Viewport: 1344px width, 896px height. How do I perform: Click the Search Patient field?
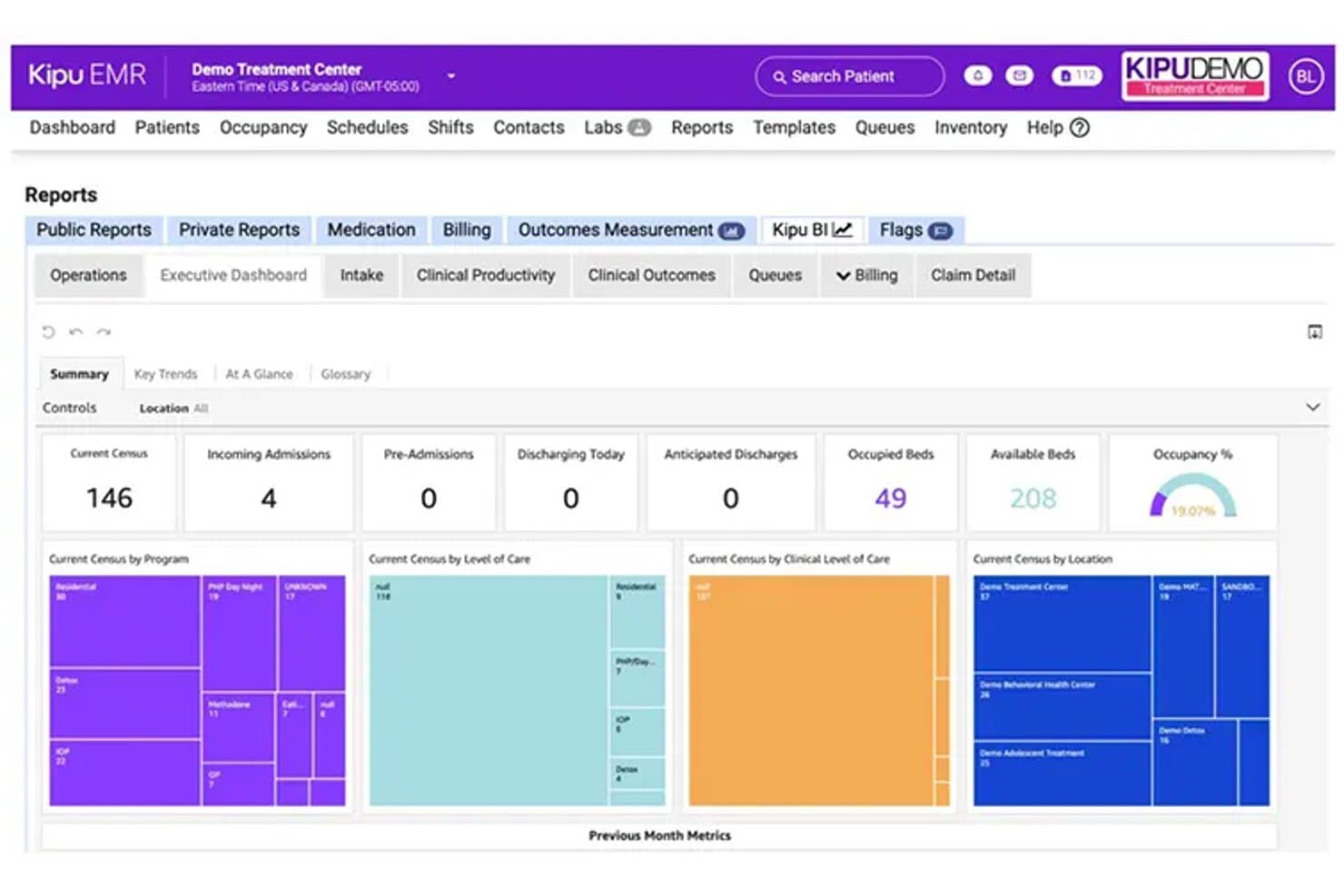849,77
